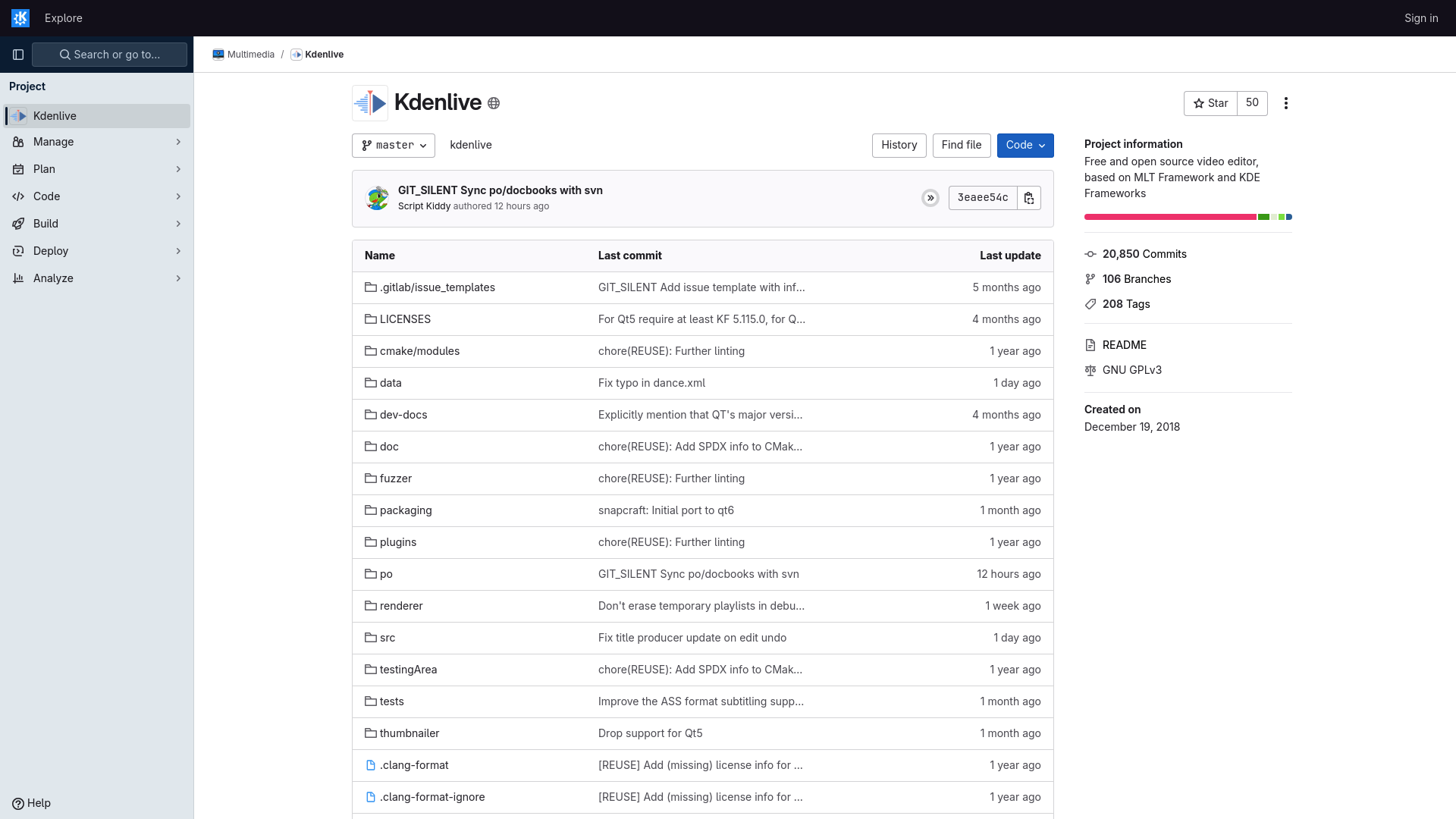Click the History button
This screenshot has width=1456, height=819.
pos(899,146)
